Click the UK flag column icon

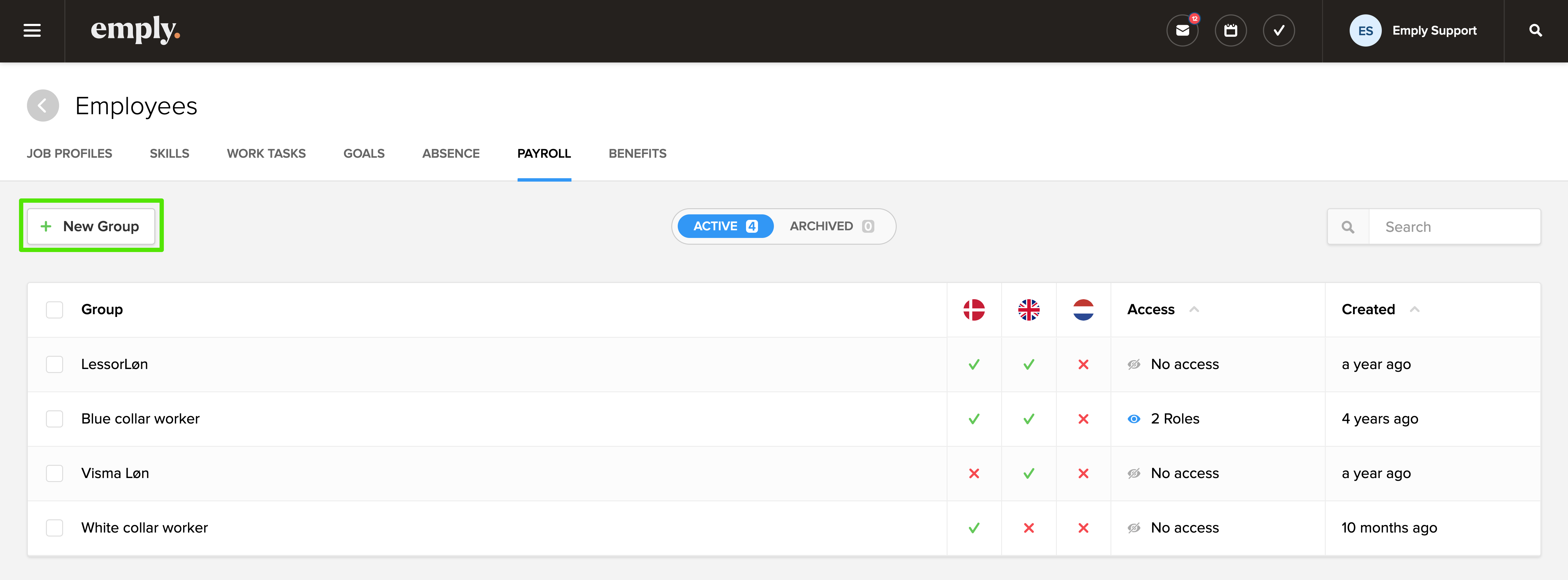point(1029,310)
